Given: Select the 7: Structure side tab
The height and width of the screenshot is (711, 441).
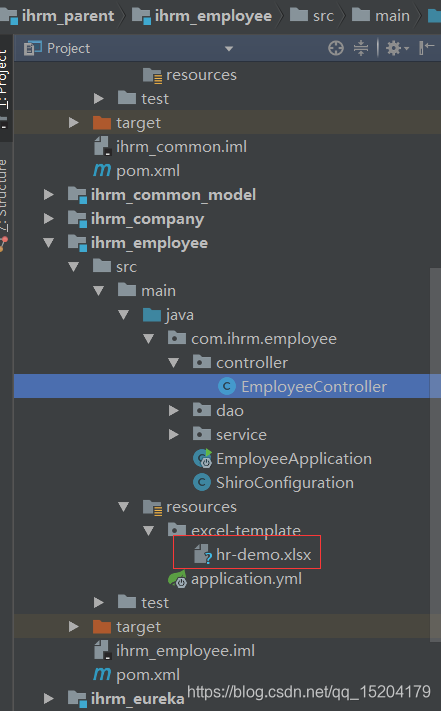Looking at the screenshot, I should [4, 195].
